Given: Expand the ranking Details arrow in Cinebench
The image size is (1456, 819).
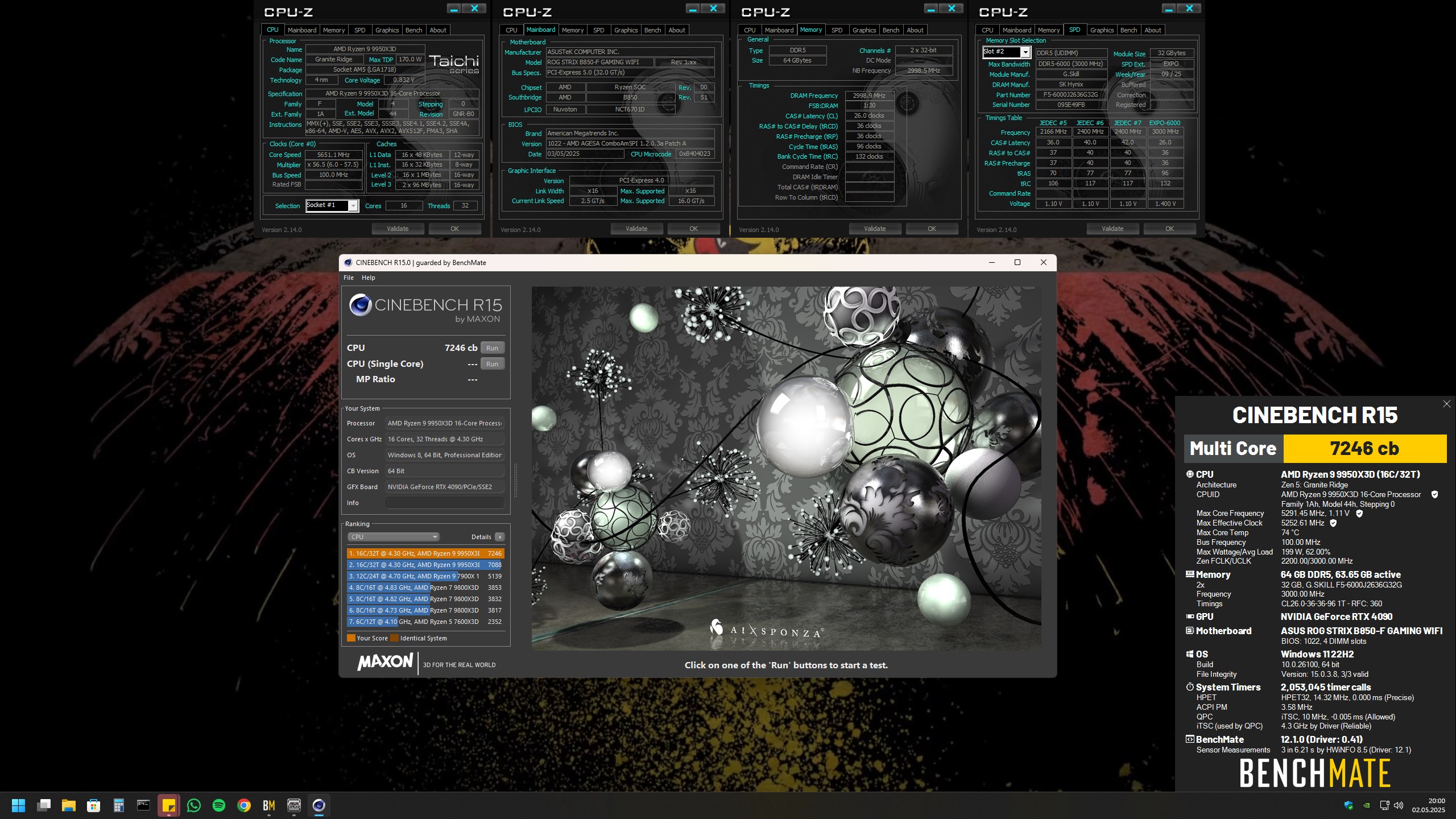Looking at the screenshot, I should point(499,537).
